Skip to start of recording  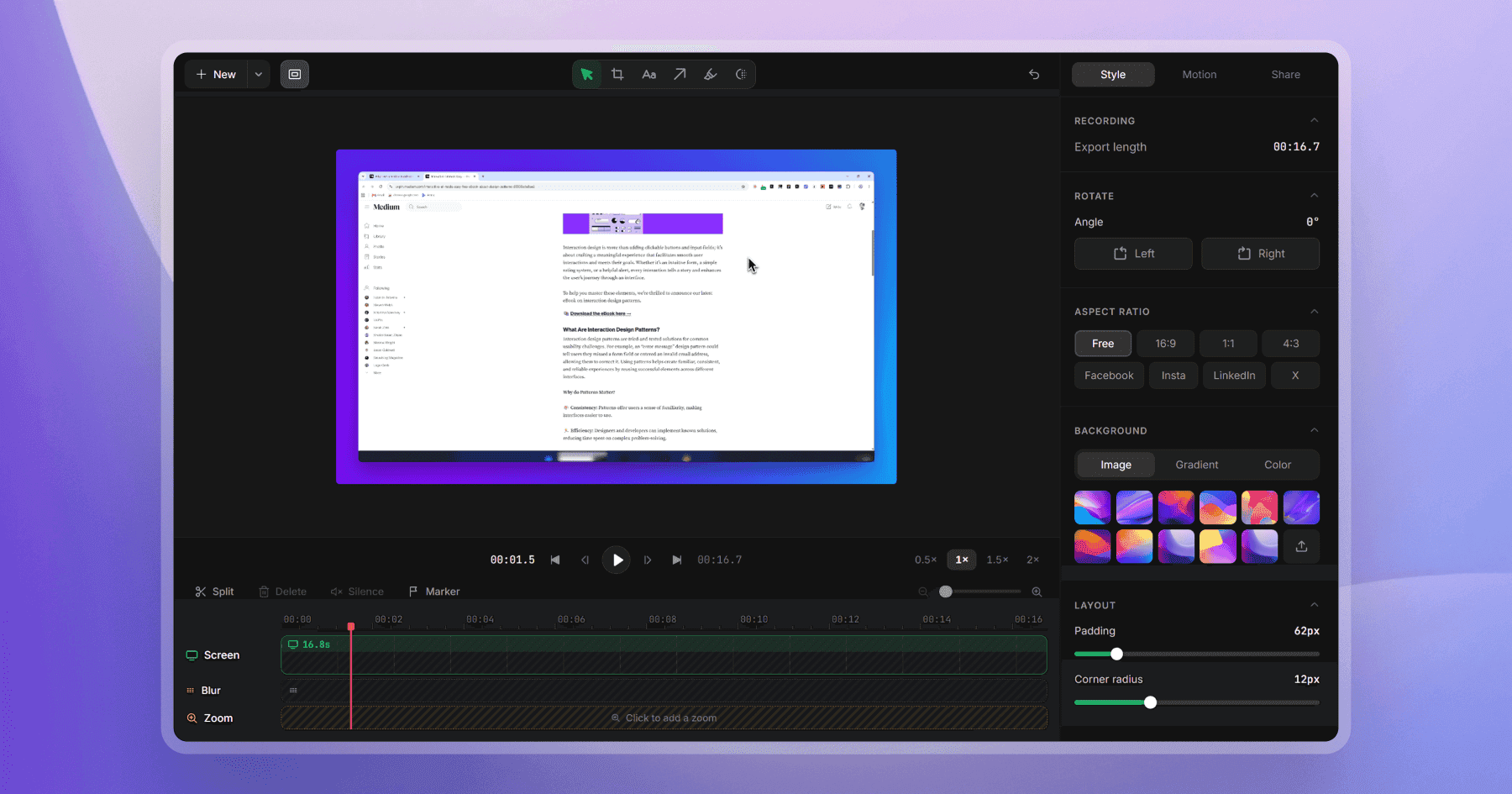point(555,560)
